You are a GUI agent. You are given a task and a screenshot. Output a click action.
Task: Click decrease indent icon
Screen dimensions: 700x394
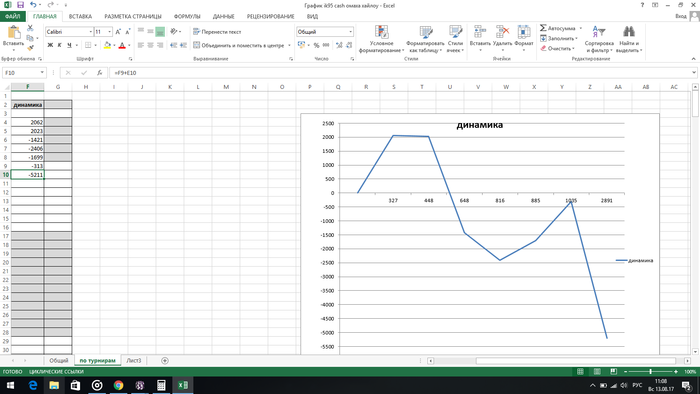[173, 45]
